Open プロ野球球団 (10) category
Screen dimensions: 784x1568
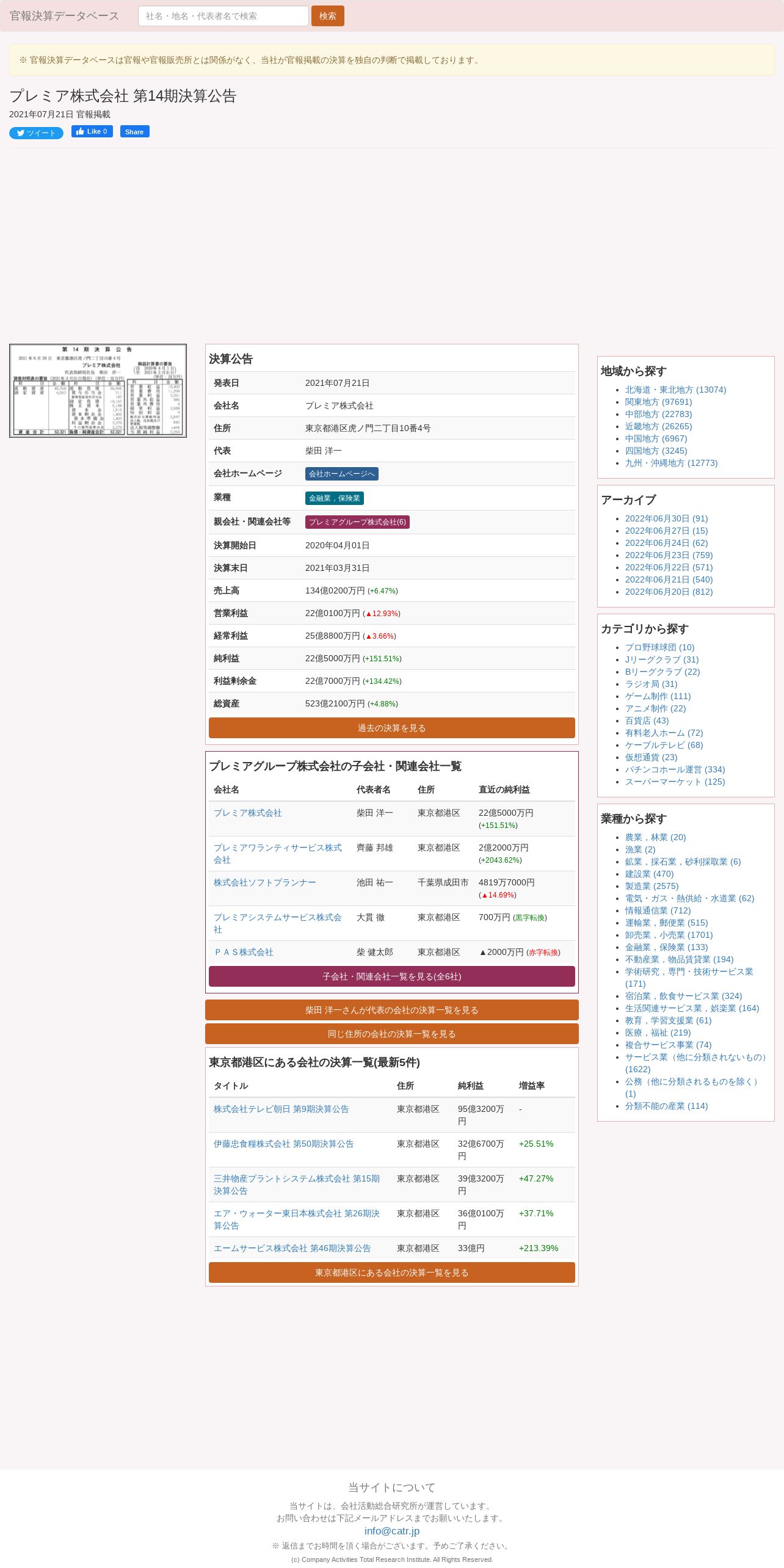point(659,647)
